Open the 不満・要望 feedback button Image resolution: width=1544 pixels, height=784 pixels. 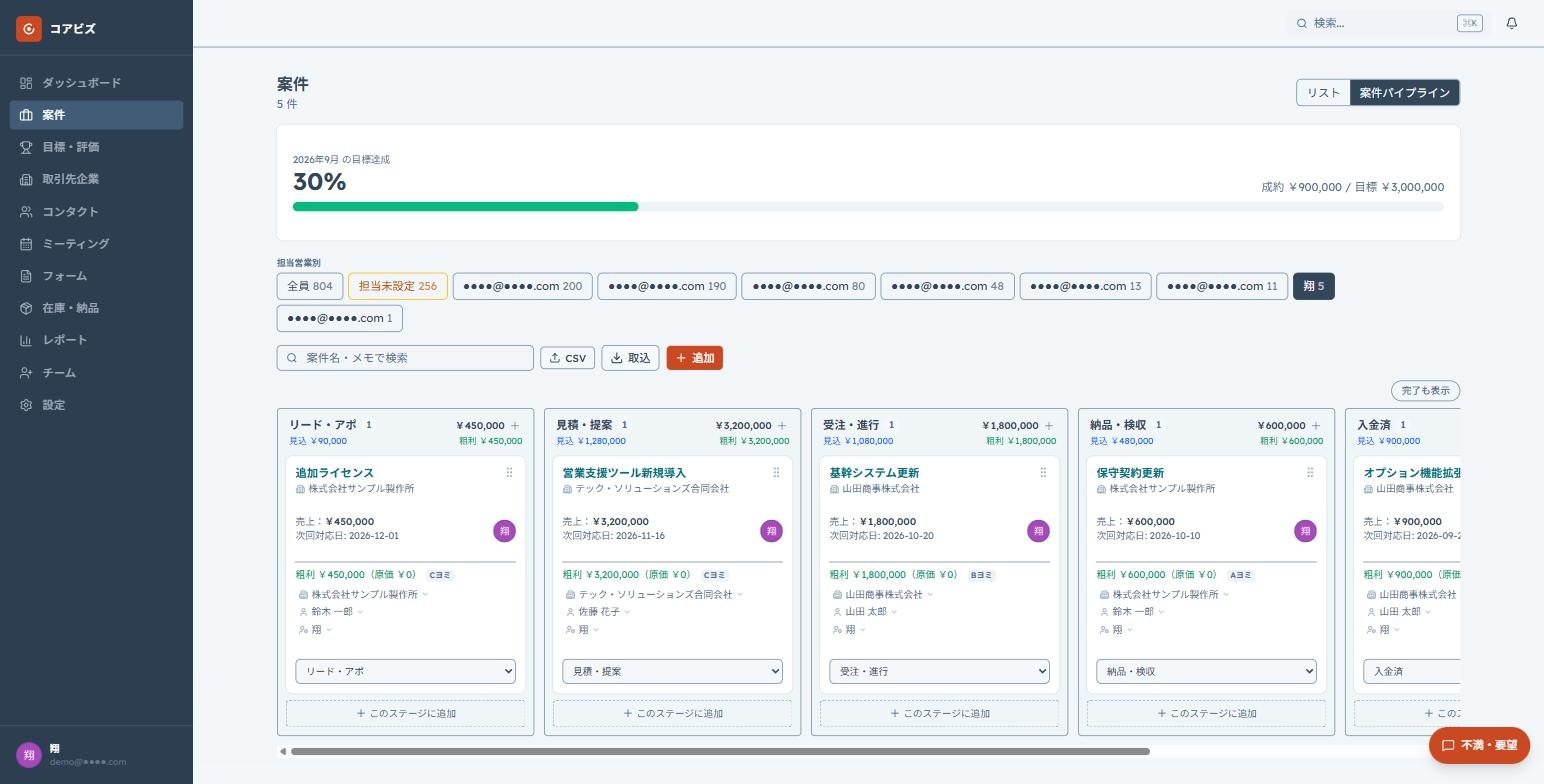[1479, 745]
